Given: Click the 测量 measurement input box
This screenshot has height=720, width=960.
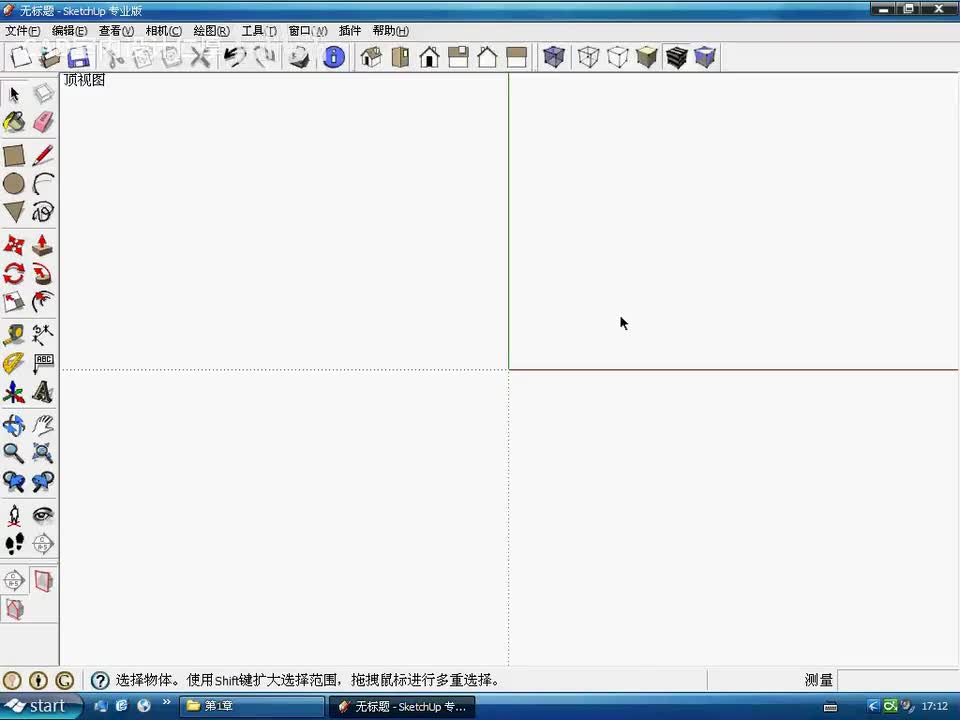Looking at the screenshot, I should pyautogui.click(x=898, y=680).
